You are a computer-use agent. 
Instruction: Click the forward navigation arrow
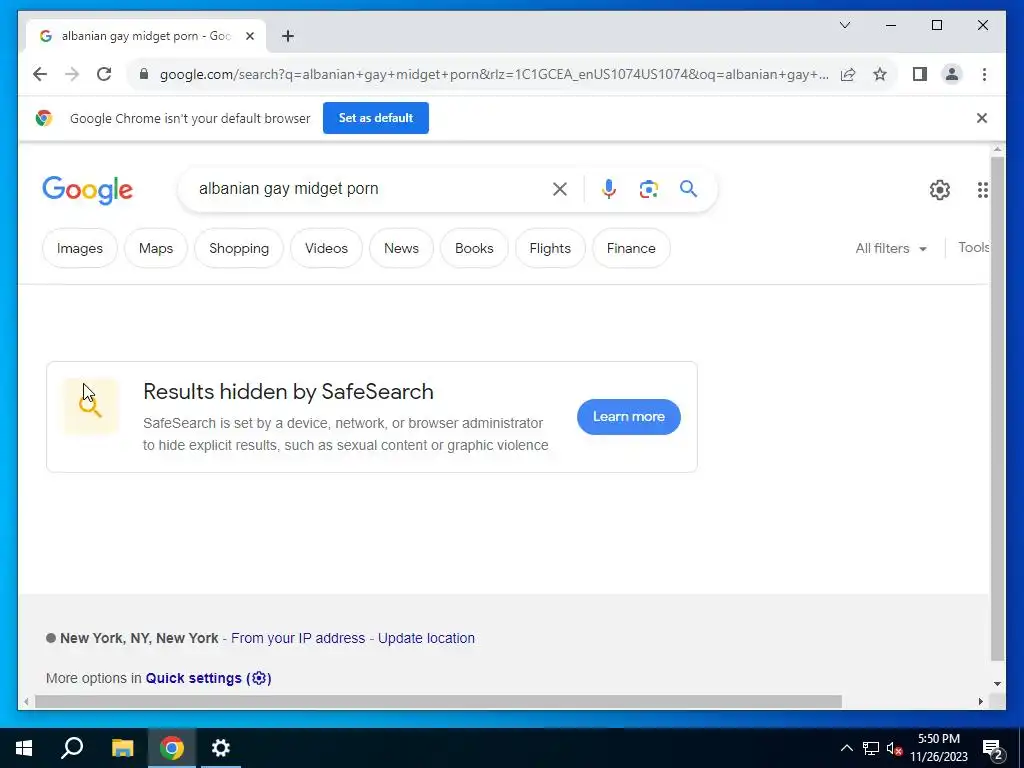[72, 74]
